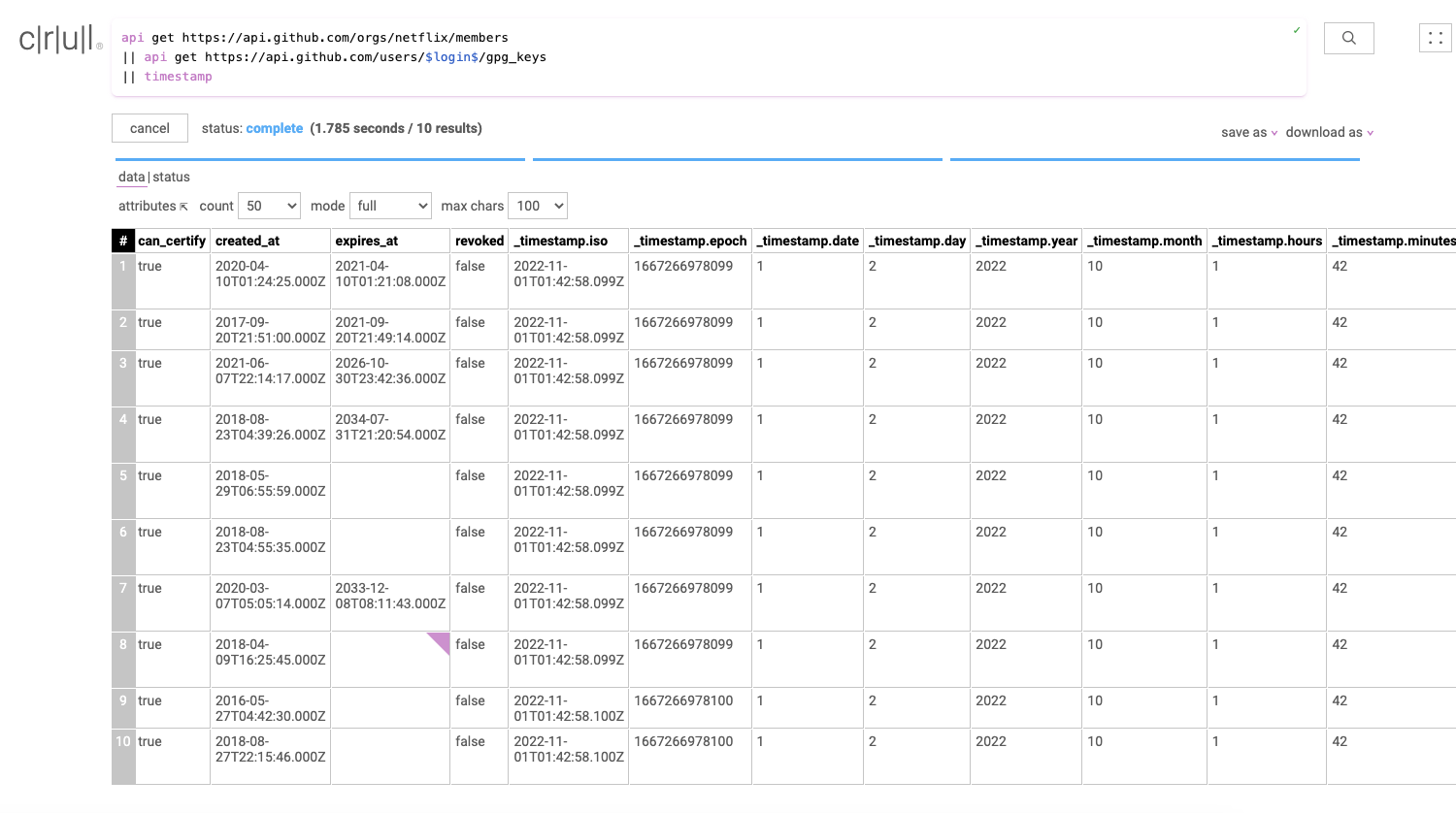The width and height of the screenshot is (1456, 813).
Task: Click the magnifying glass search icon
Action: tap(1348, 38)
